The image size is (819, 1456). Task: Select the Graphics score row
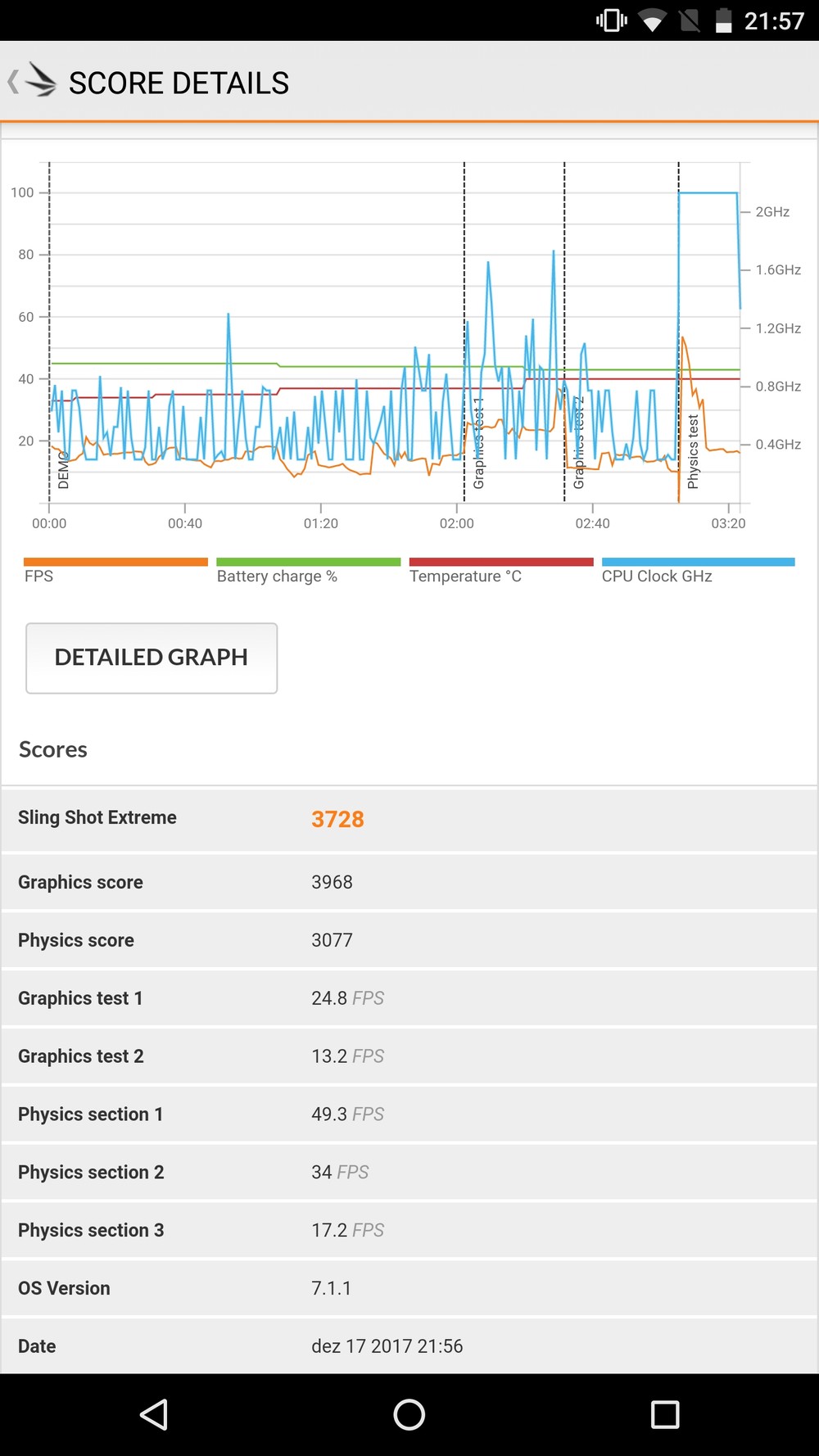click(409, 882)
